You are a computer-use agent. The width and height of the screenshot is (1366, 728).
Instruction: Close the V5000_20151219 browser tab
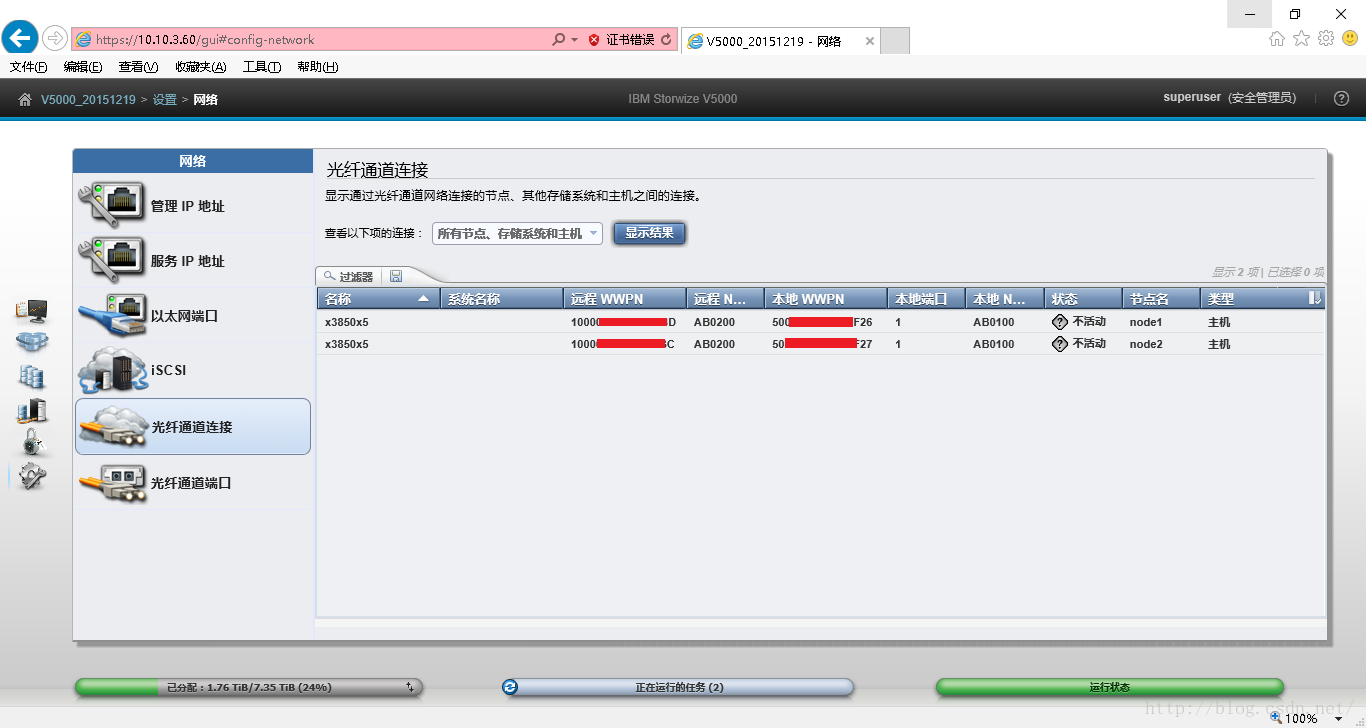coord(869,41)
